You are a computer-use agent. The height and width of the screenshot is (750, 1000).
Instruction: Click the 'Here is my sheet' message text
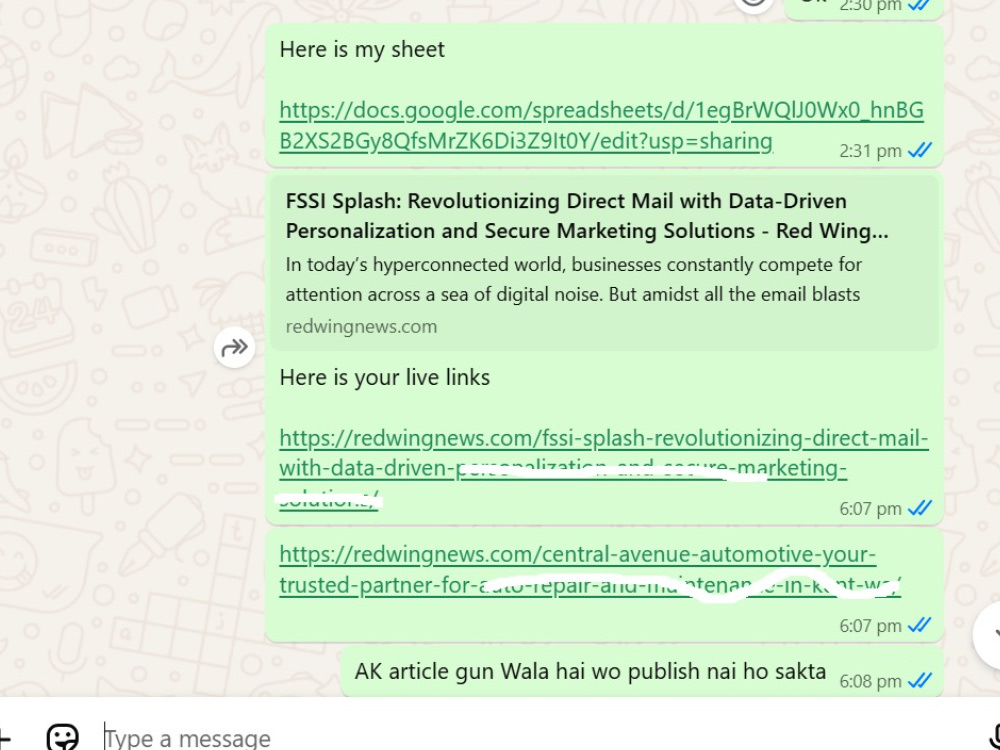click(362, 50)
